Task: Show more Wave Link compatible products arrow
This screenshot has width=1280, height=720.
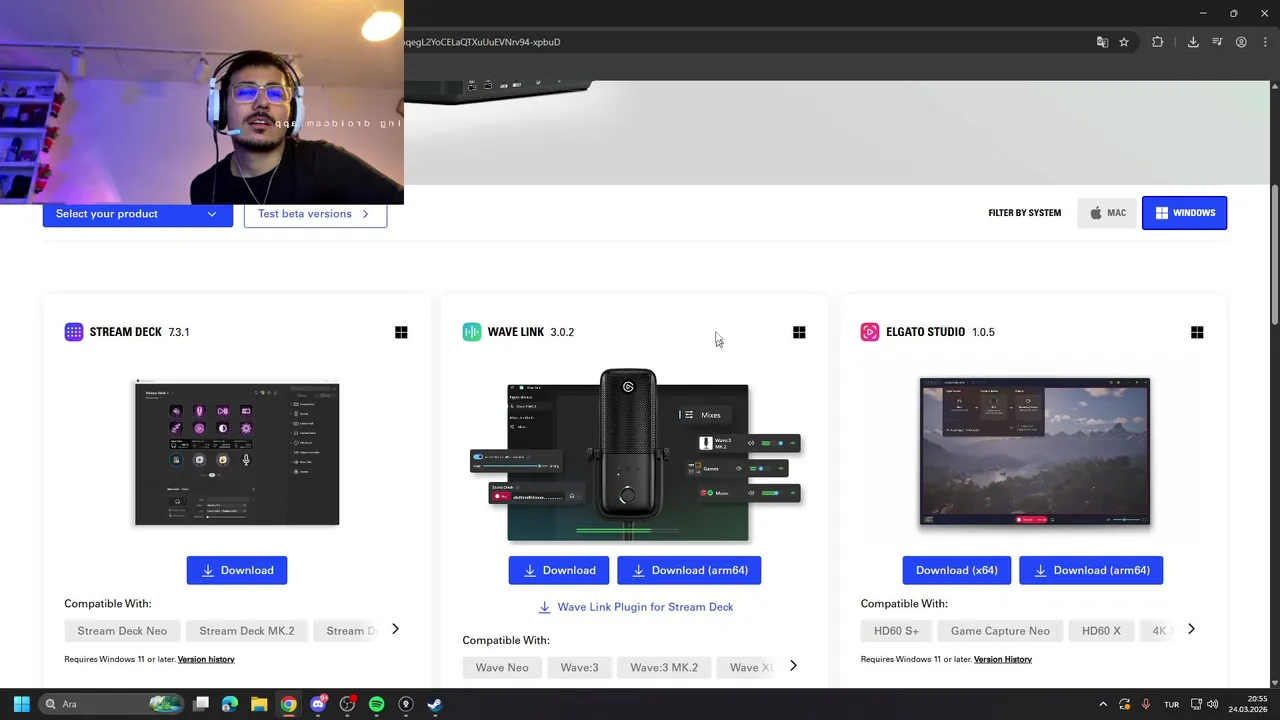Action: click(x=793, y=666)
